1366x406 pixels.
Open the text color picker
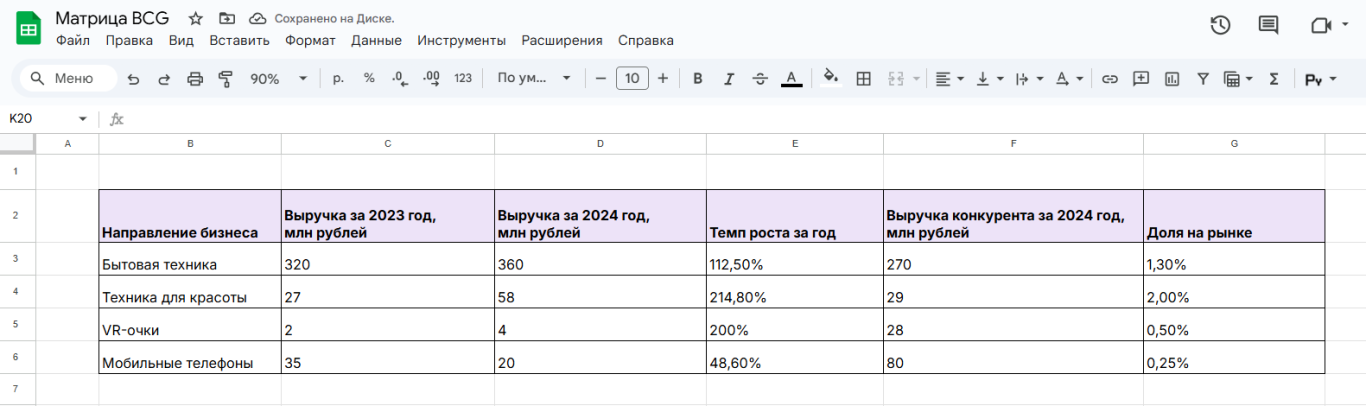click(791, 78)
